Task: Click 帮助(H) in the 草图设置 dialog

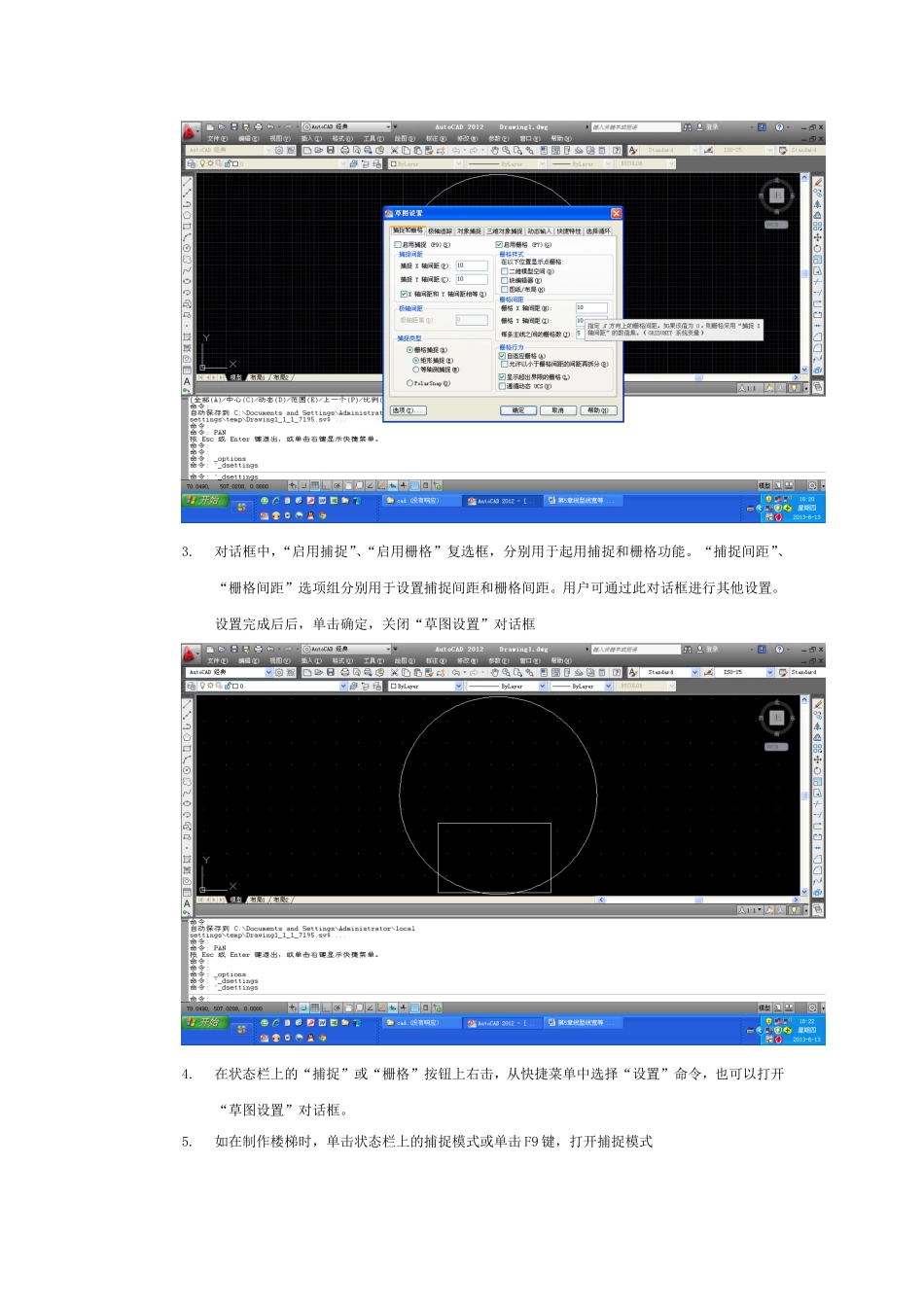Action: point(597,410)
